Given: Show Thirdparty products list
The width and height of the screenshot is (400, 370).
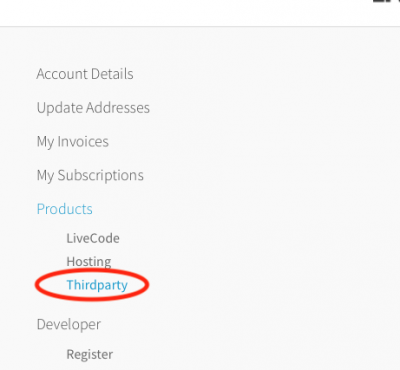Looking at the screenshot, I should (97, 285).
